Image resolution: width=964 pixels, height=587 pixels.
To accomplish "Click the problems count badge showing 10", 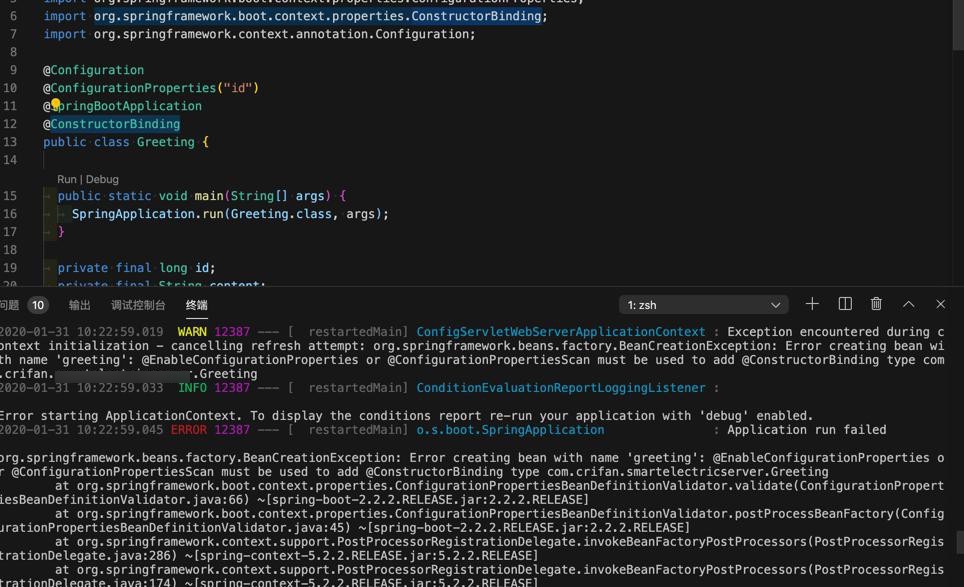I will coord(38,305).
